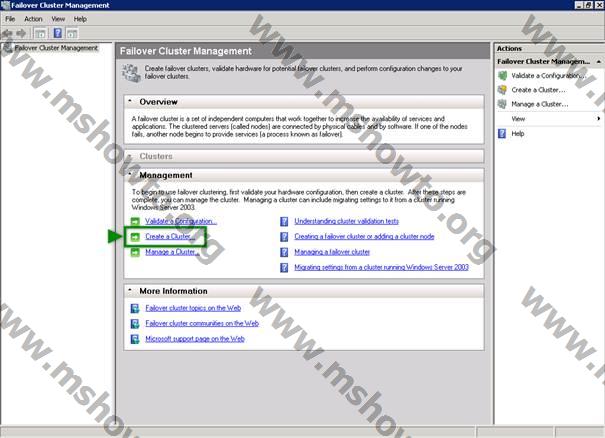The width and height of the screenshot is (605, 438).
Task: Click Manage a Cluster... in Actions pane
Action: [x=540, y=104]
